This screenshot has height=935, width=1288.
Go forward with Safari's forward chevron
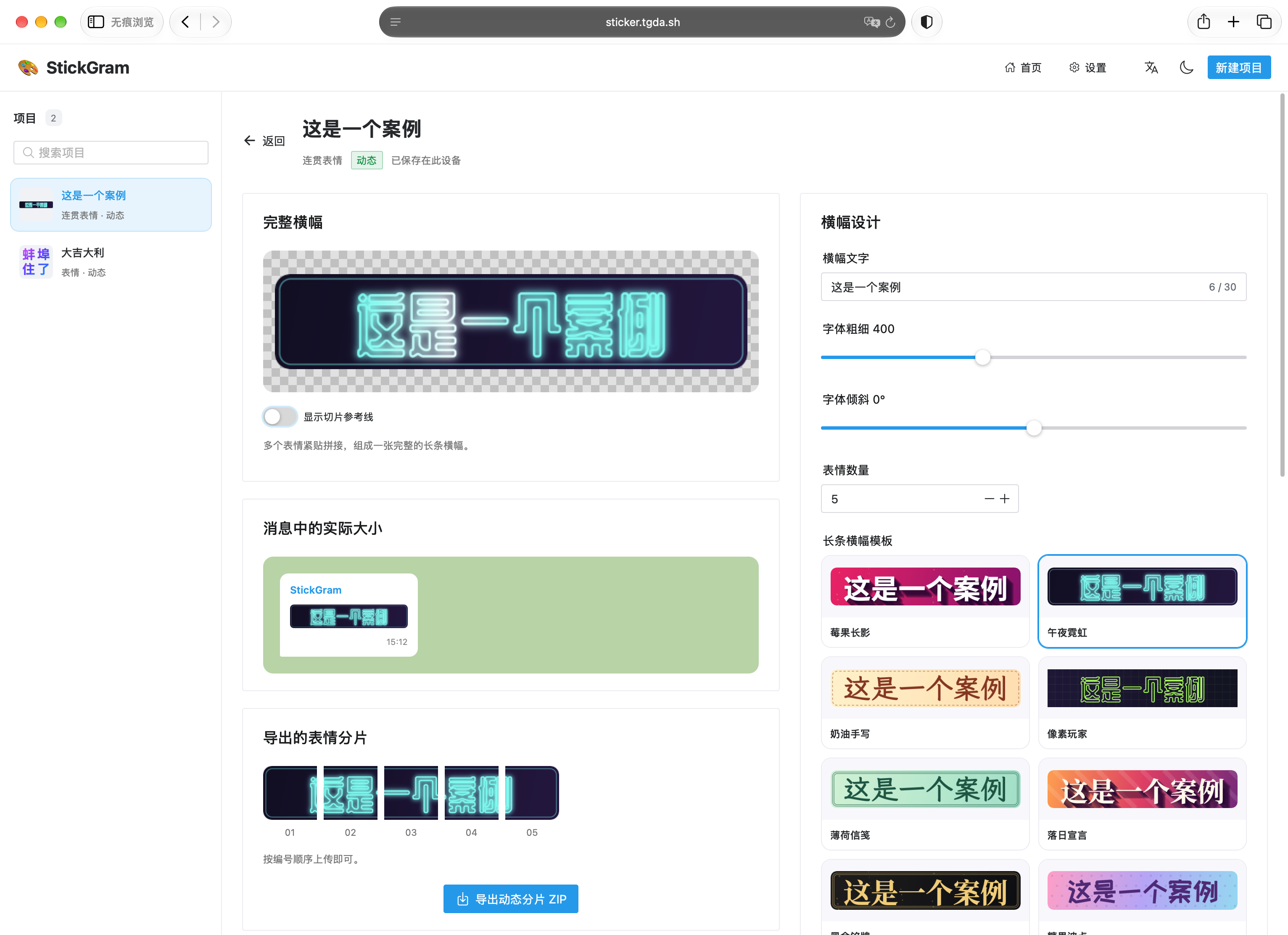216,22
